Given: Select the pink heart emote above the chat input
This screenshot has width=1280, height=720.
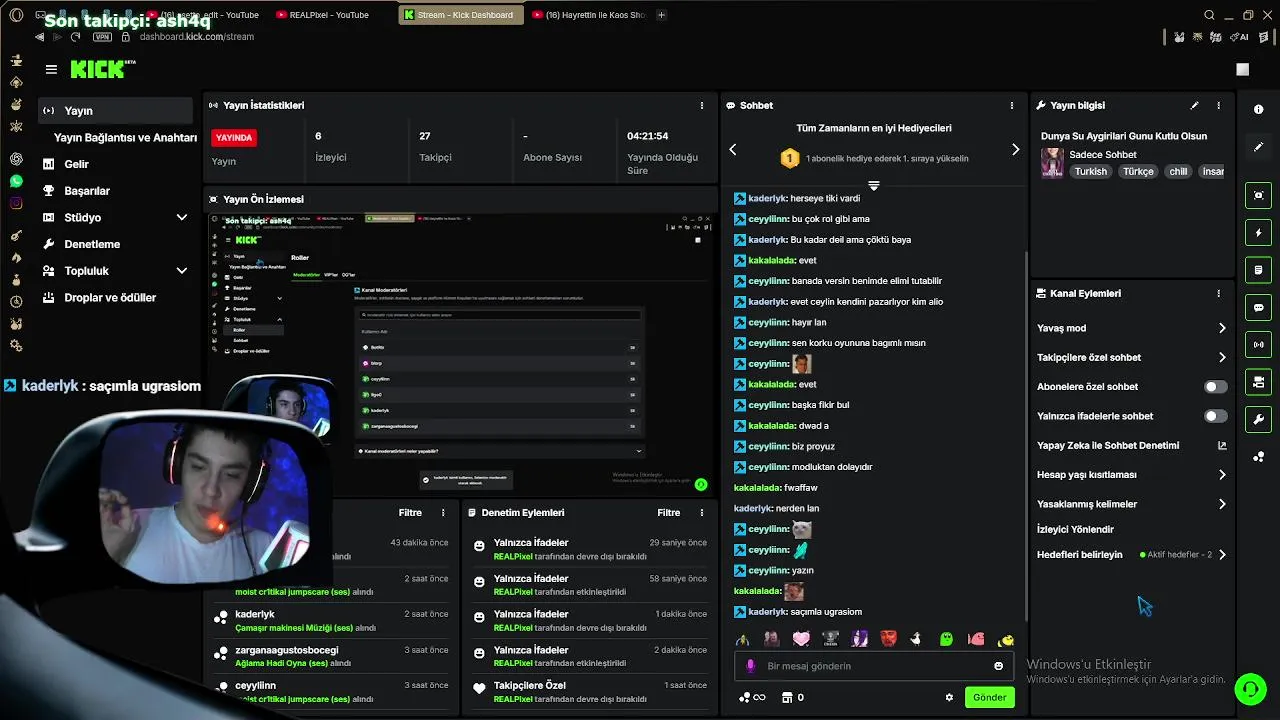Looking at the screenshot, I should (801, 638).
